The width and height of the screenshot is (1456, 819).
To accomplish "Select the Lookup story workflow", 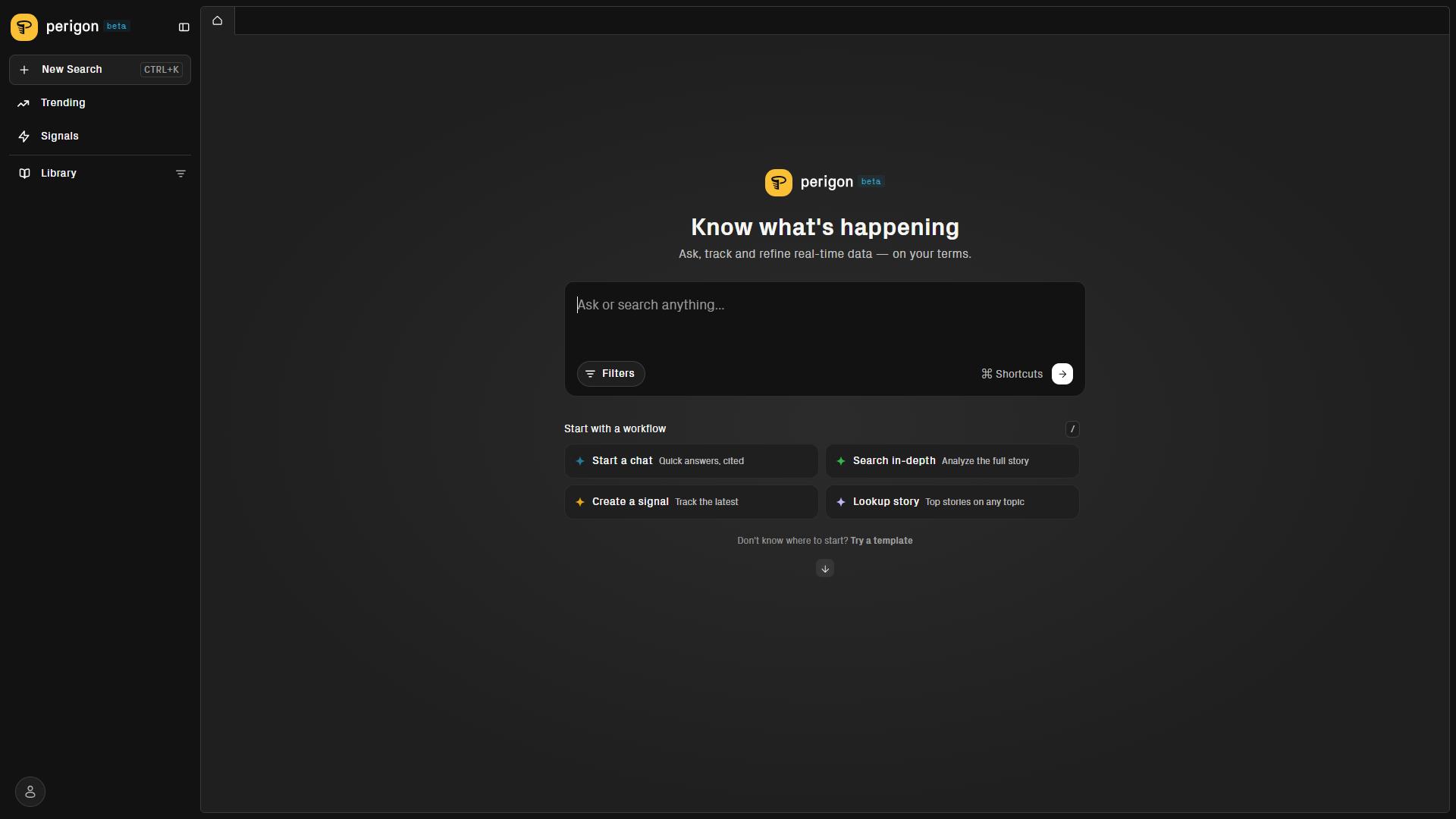I will [x=952, y=502].
